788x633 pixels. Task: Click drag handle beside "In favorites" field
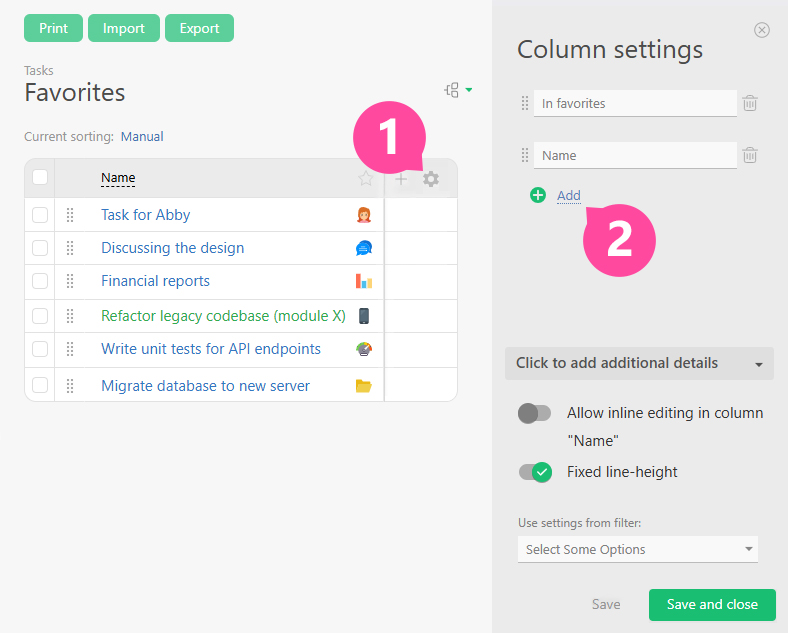[x=525, y=103]
